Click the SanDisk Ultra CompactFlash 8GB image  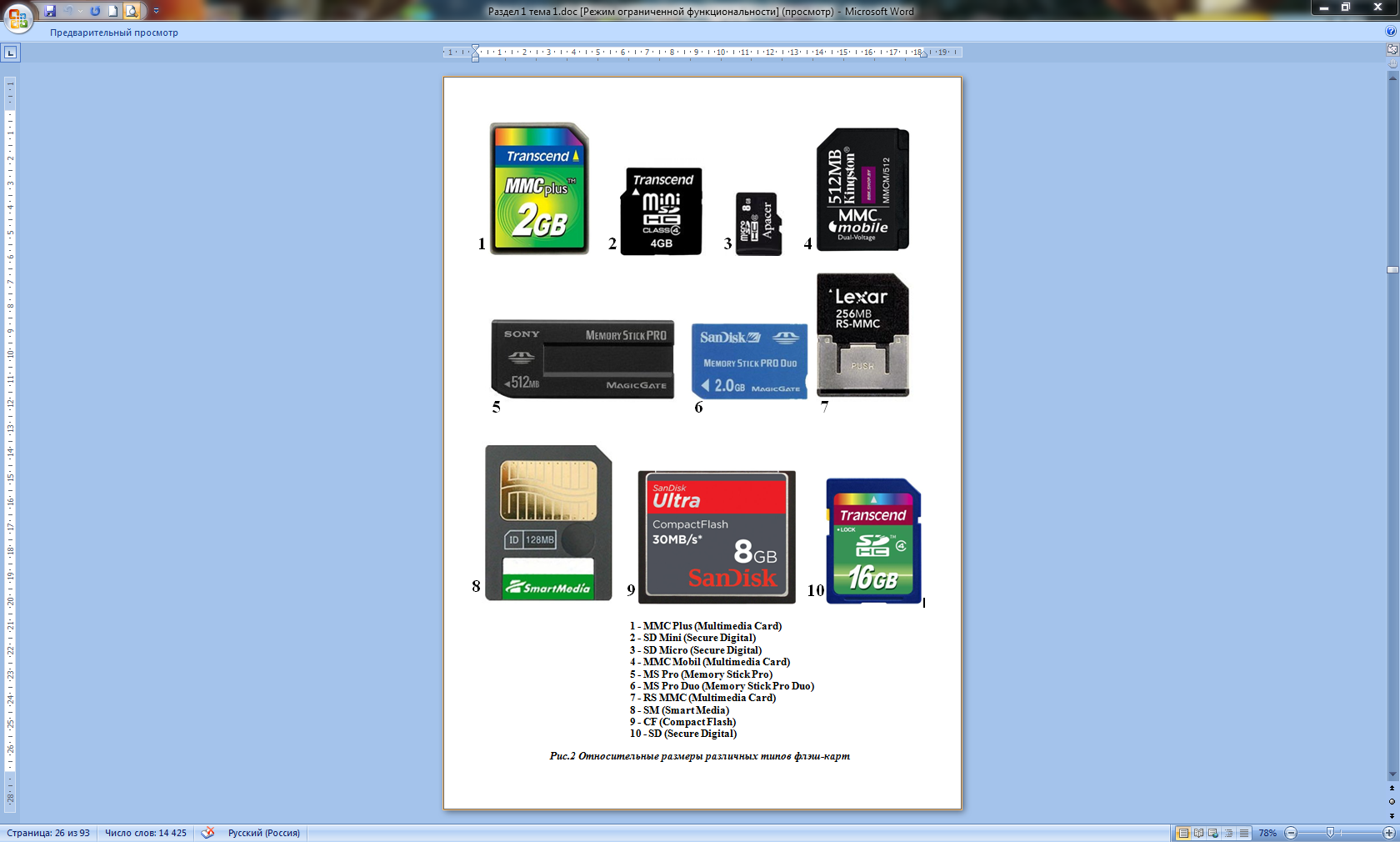click(x=717, y=537)
